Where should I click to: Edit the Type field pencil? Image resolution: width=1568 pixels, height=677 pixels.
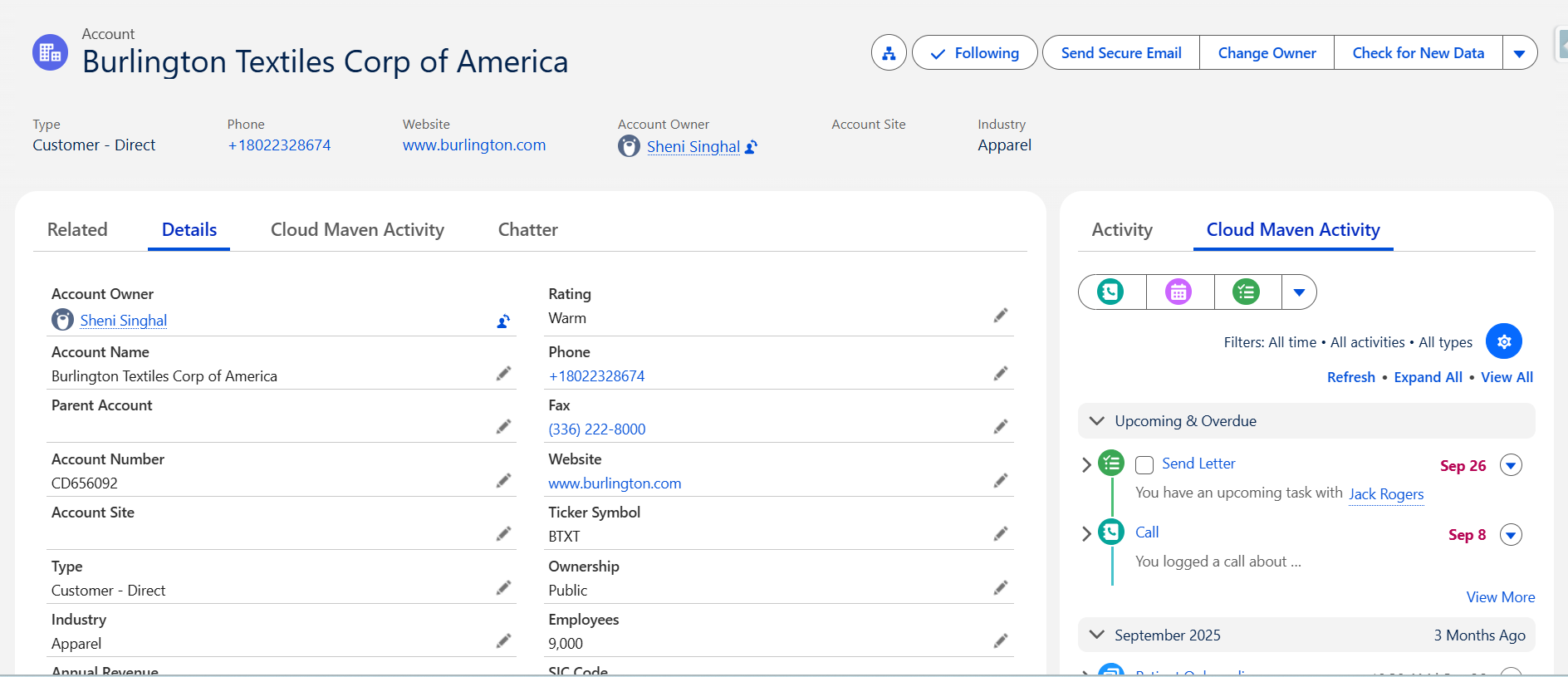point(503,588)
